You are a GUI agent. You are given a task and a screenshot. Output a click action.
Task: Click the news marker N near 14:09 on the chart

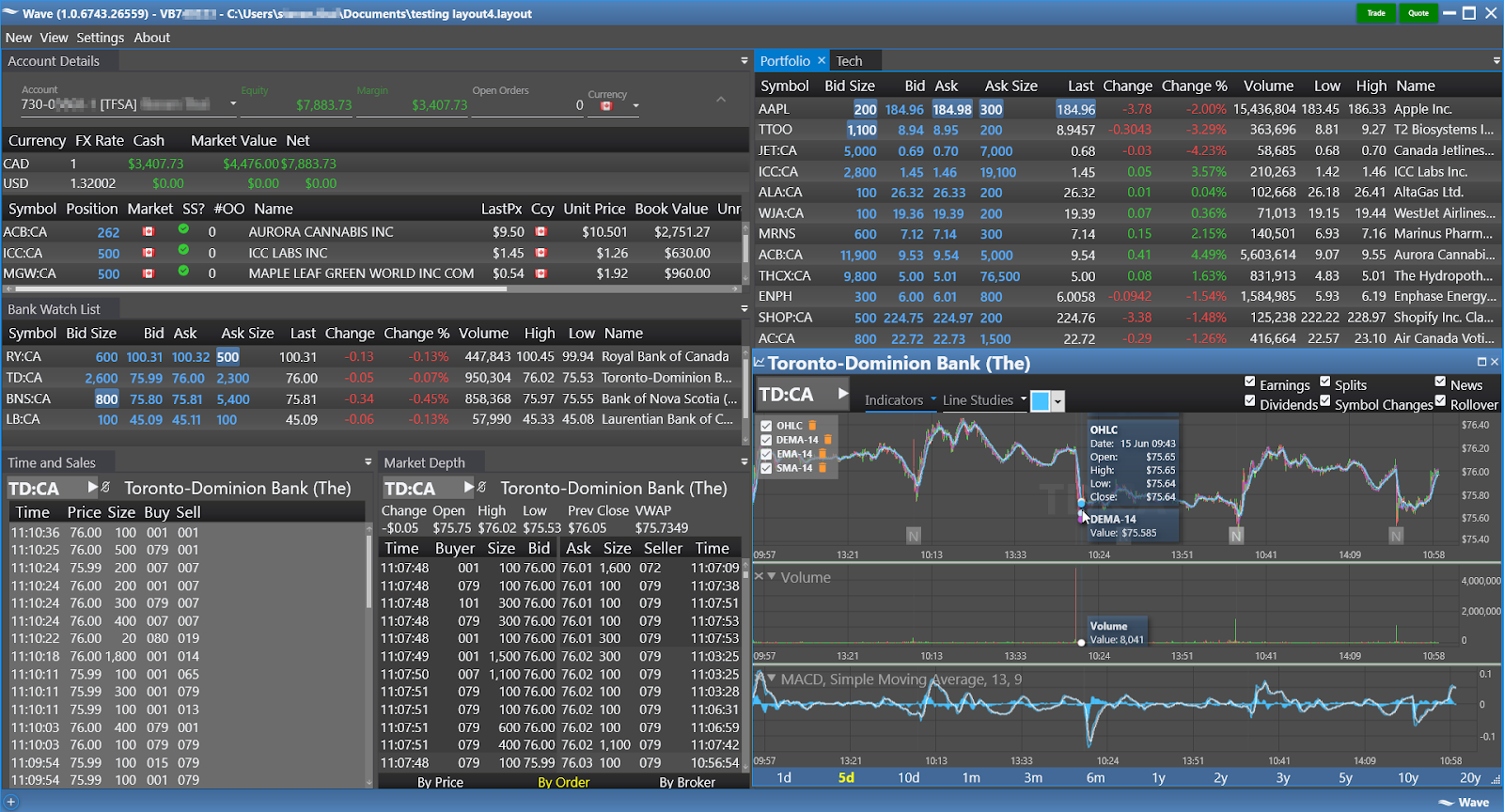click(1396, 536)
